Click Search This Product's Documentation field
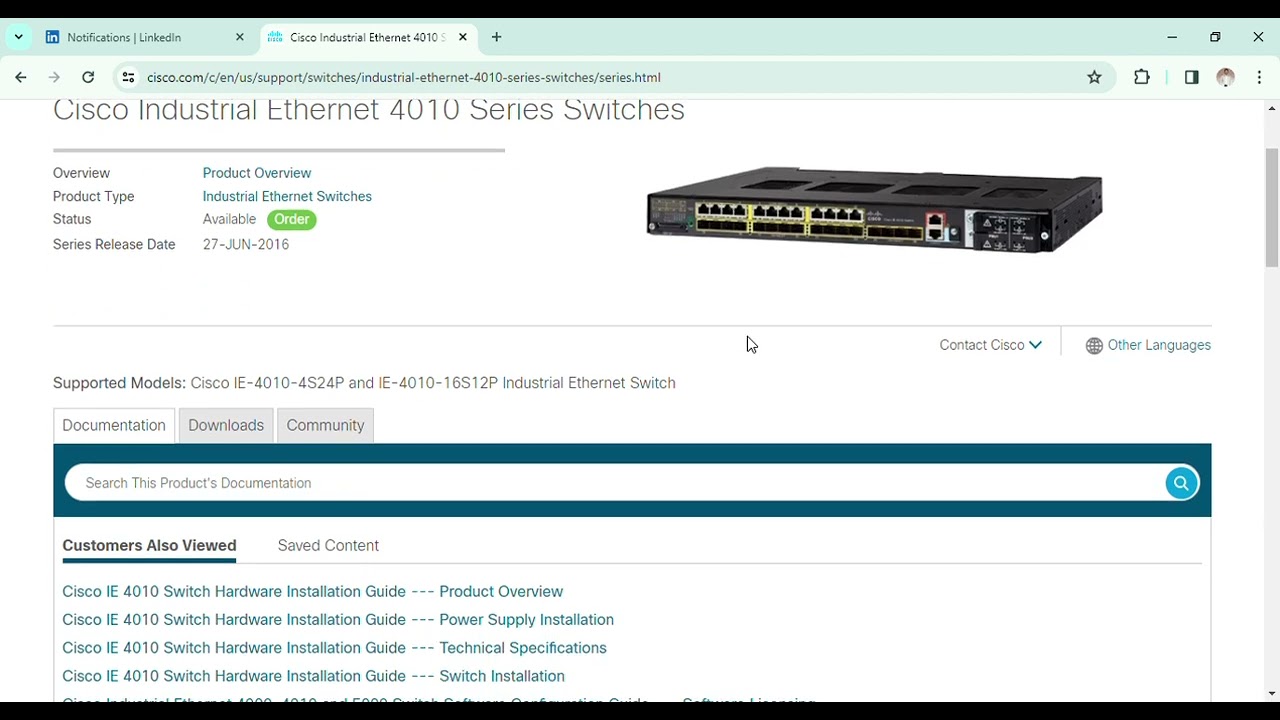Screen dimensions: 1280x720 pos(615,483)
